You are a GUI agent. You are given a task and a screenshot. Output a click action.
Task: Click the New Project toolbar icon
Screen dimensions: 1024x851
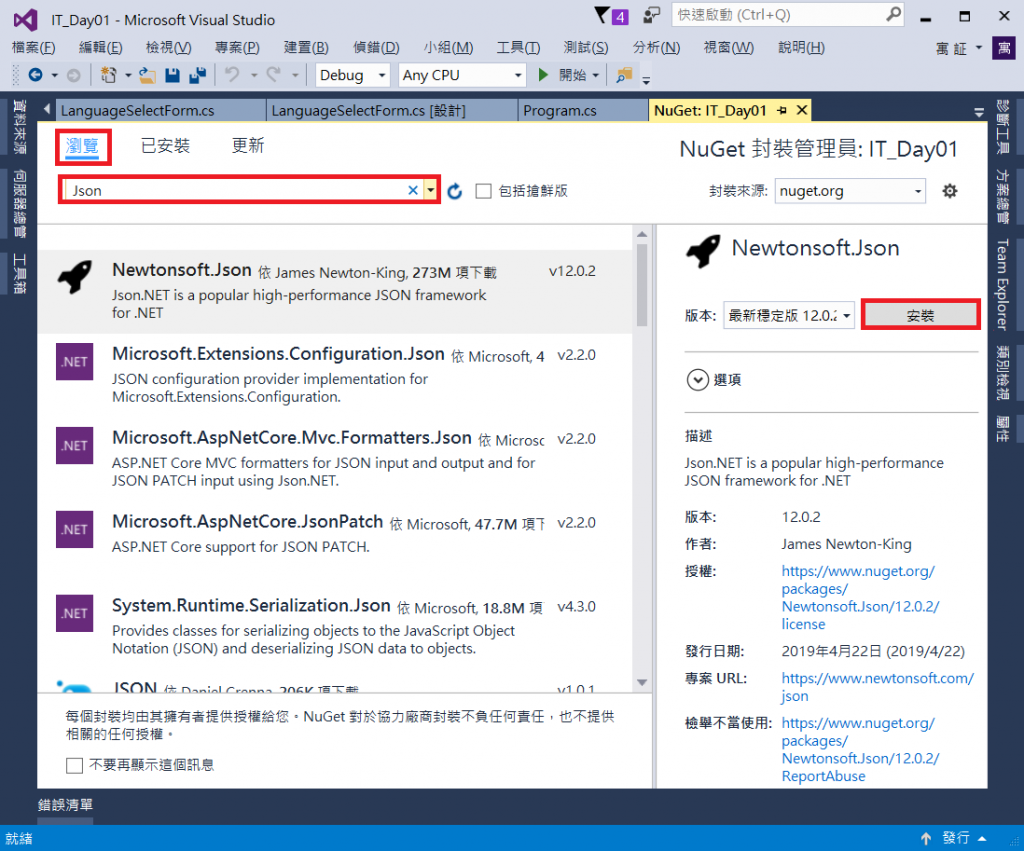108,76
